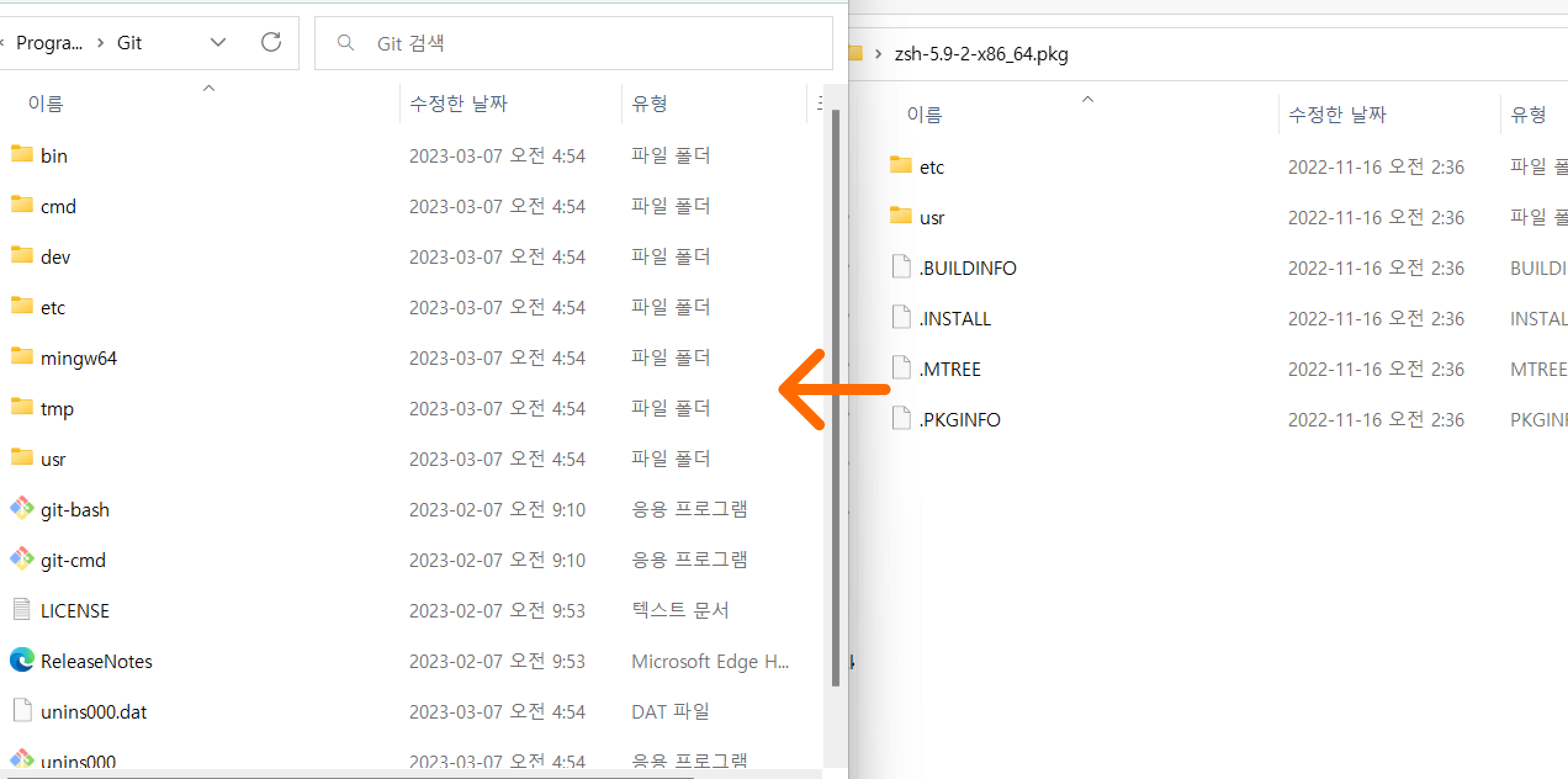This screenshot has height=779, width=1568.
Task: Click the DAT 파일 type cell
Action: 671,712
